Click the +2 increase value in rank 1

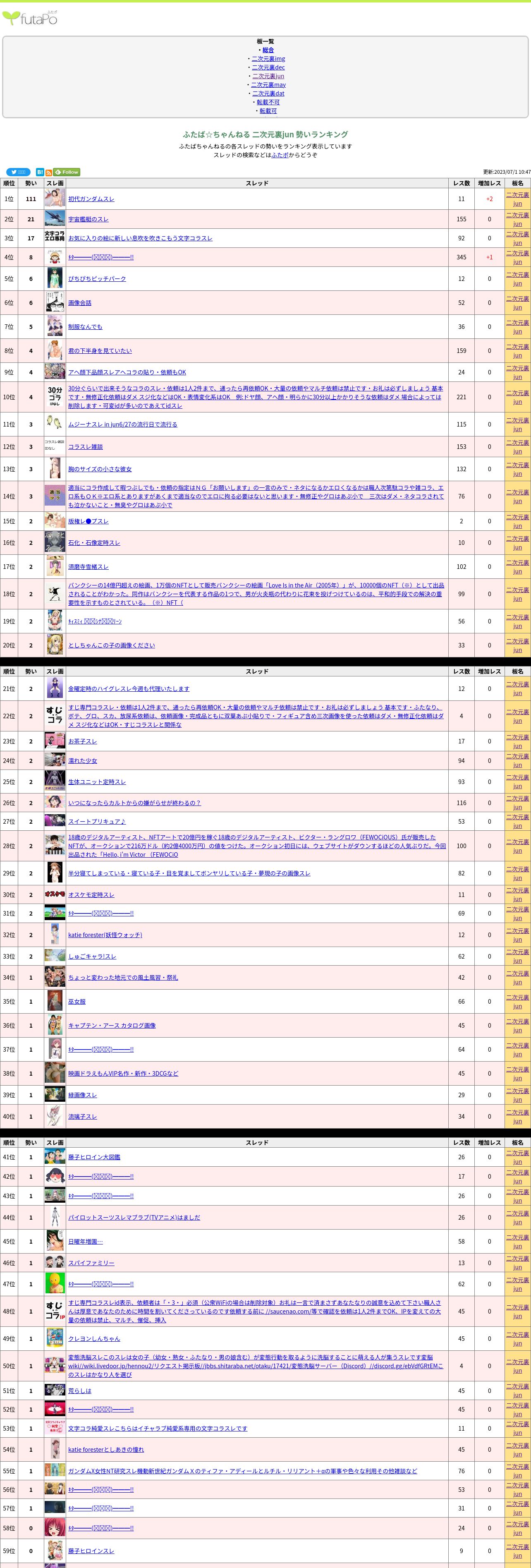pos(490,199)
